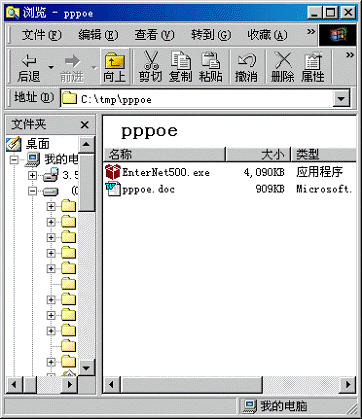Screen dimensions: 362x419
Task: Select the pppoe.doc document
Action: click(140, 189)
